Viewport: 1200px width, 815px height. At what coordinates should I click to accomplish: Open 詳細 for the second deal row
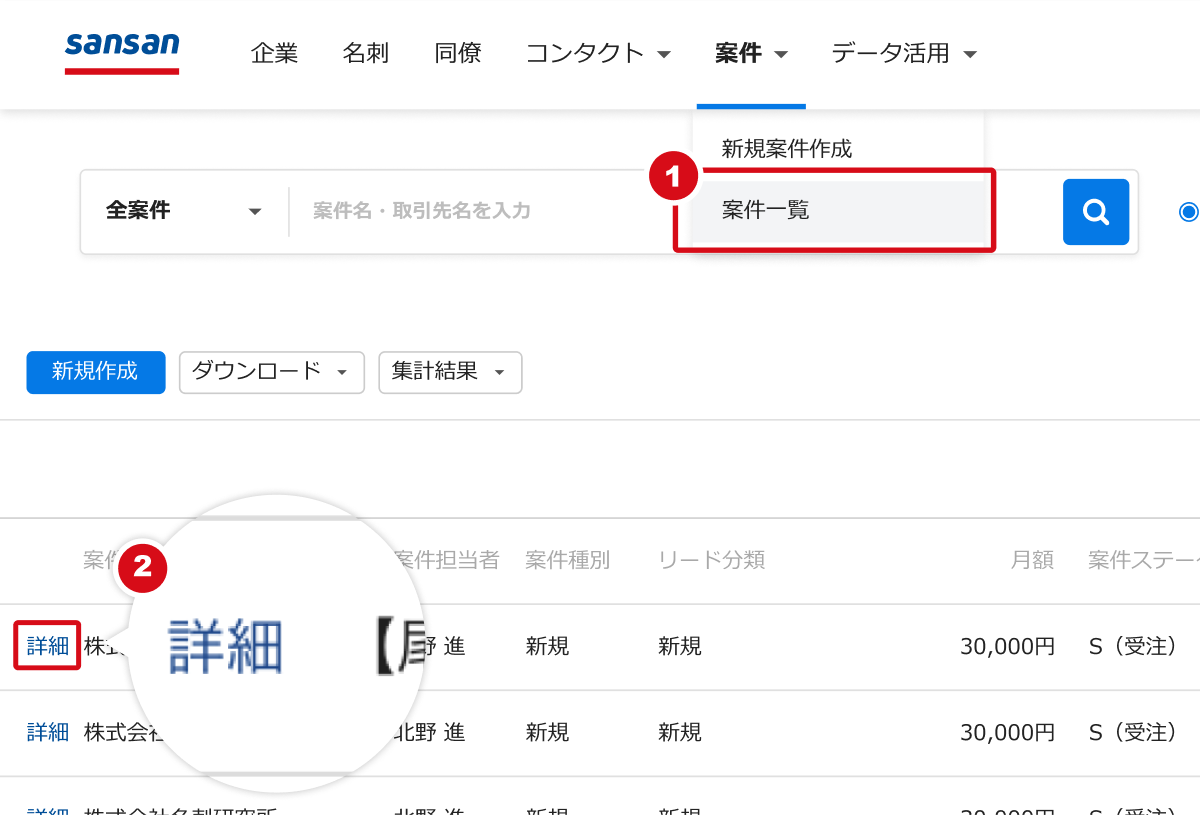click(x=46, y=732)
